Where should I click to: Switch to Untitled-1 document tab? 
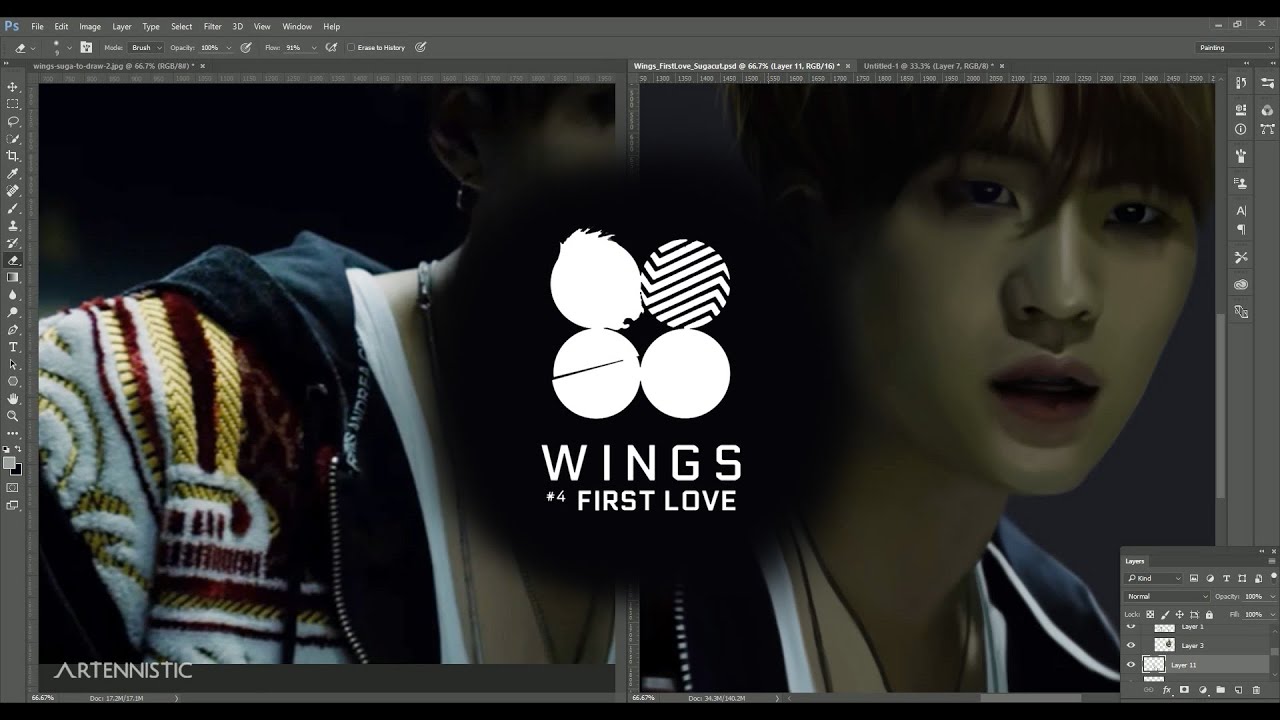[x=929, y=66]
